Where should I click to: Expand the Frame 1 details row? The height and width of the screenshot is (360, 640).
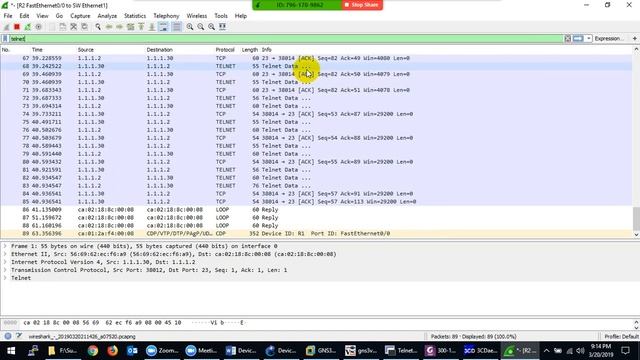(5, 246)
